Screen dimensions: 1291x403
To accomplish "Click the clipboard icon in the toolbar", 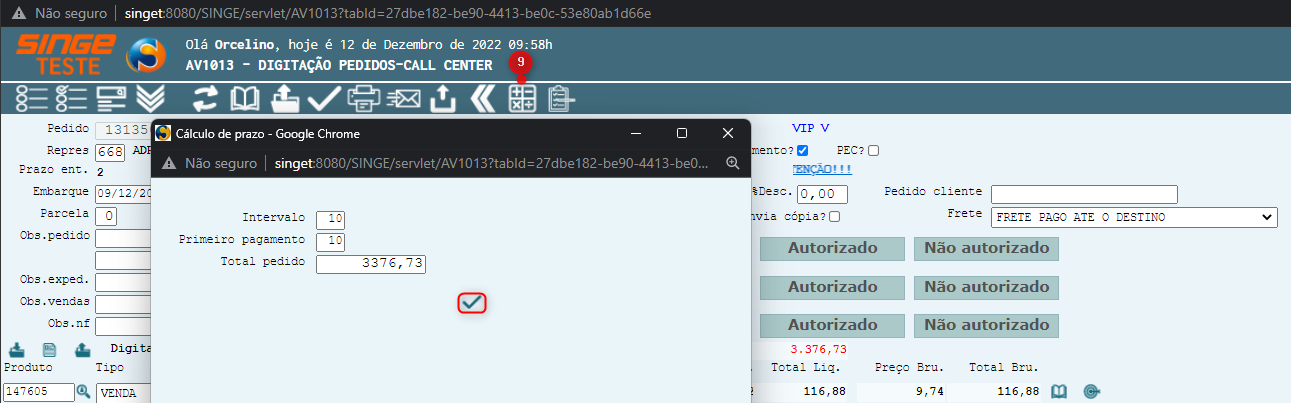I will tap(560, 98).
